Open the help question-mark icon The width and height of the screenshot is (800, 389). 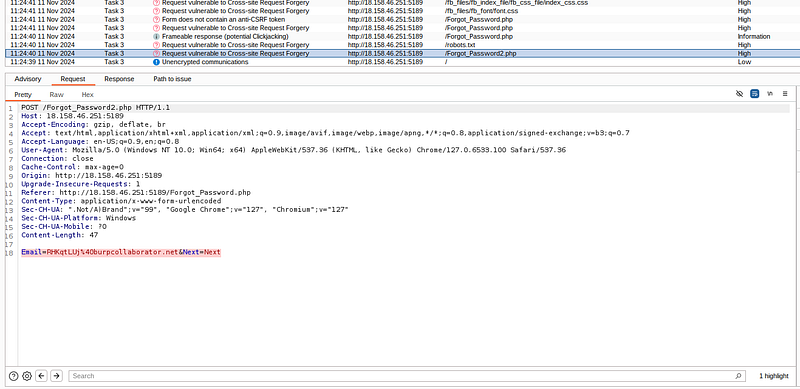coord(14,376)
